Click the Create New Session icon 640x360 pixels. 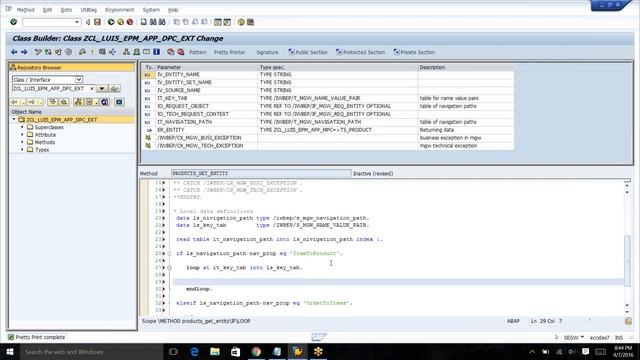pos(218,22)
